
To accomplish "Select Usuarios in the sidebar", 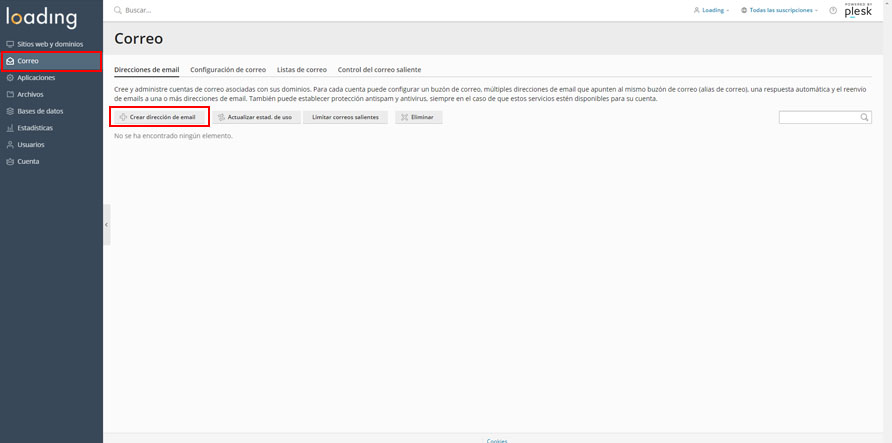I will [x=30, y=145].
